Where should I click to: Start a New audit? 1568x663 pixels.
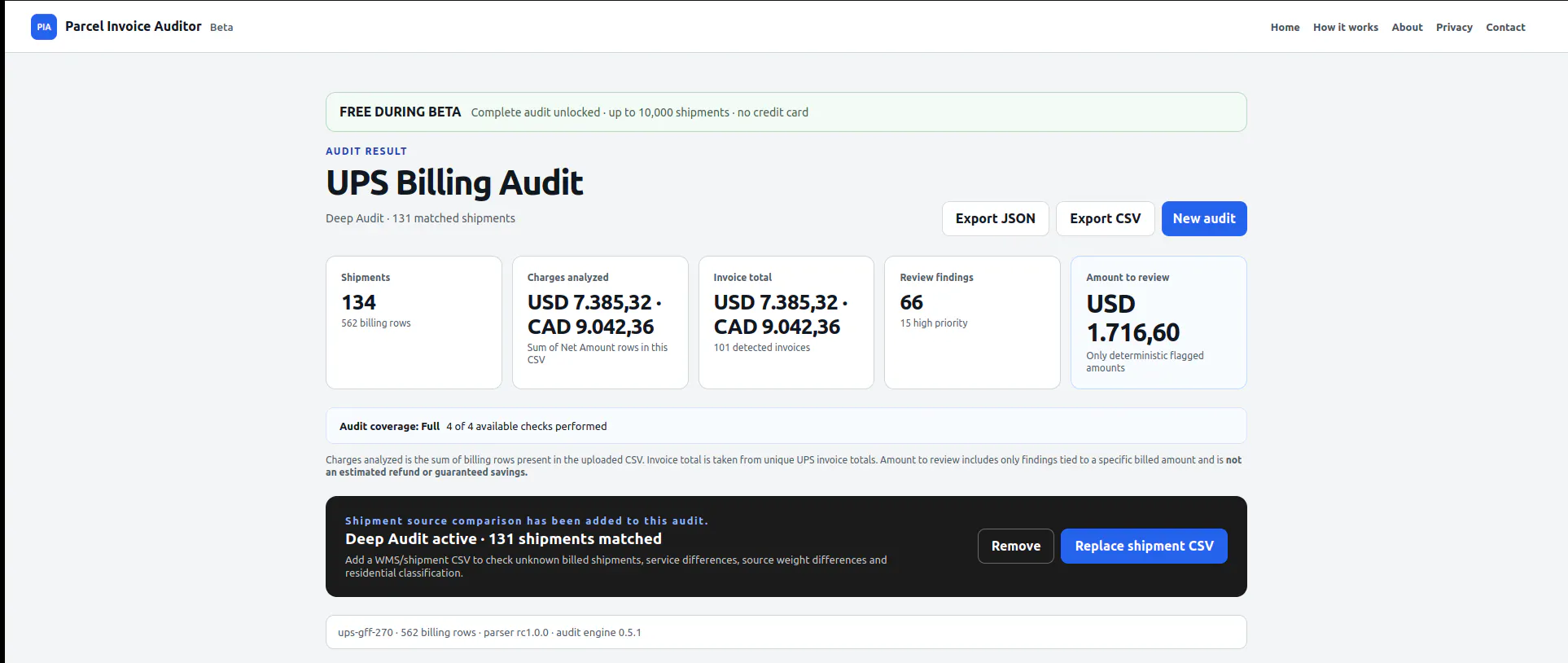pos(1203,218)
